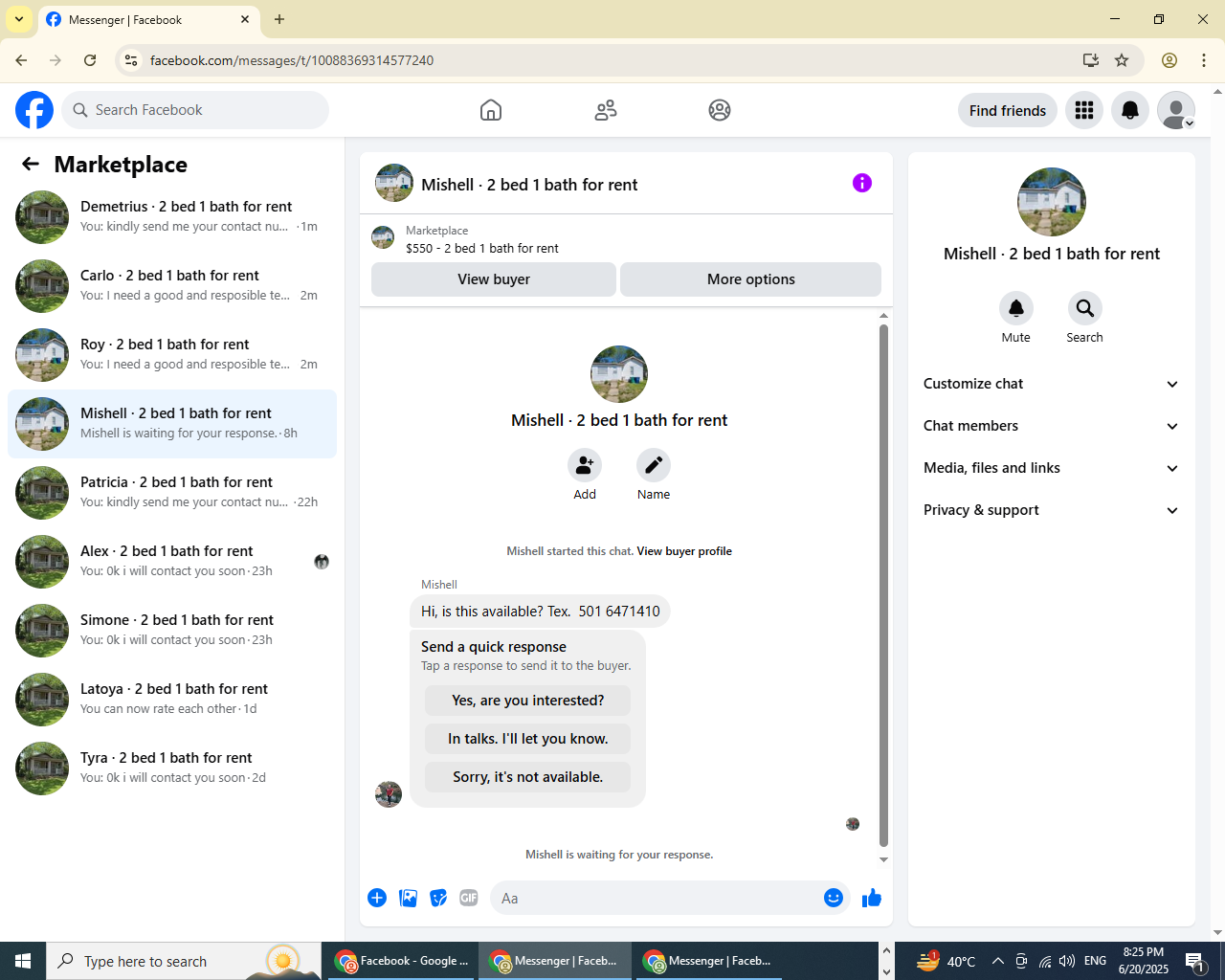Open Chrome three-dot menu
1225x980 pixels.
[1204, 60]
